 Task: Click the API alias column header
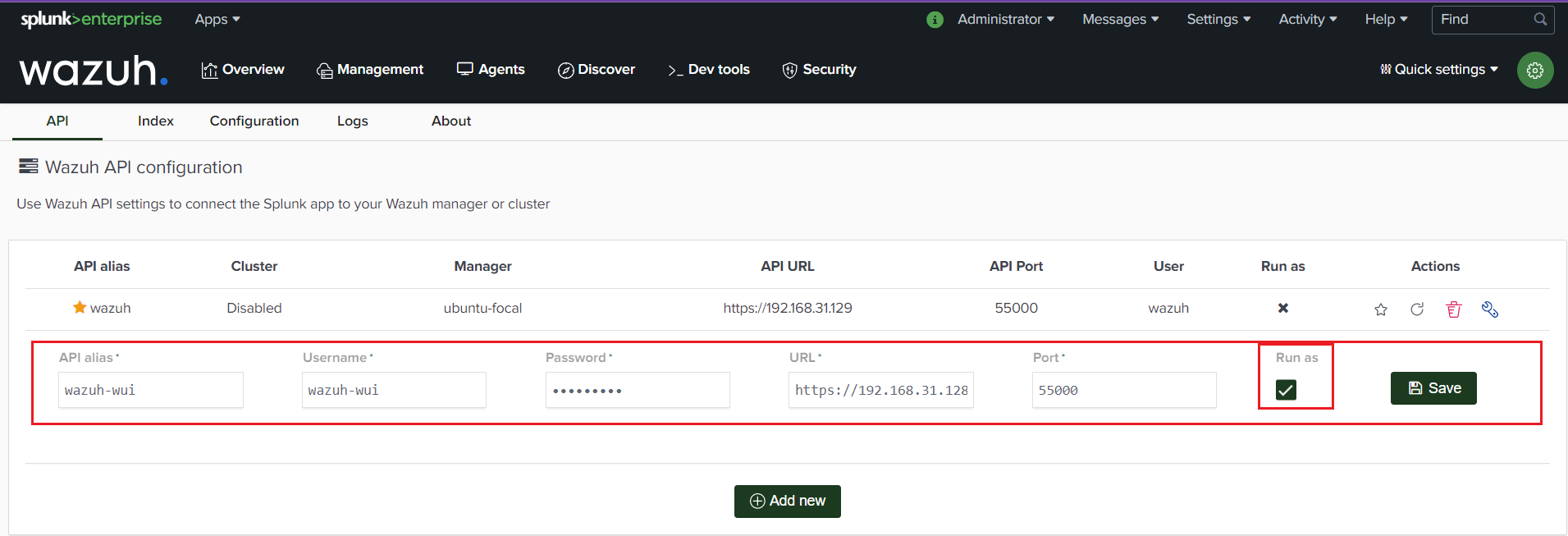click(x=102, y=266)
